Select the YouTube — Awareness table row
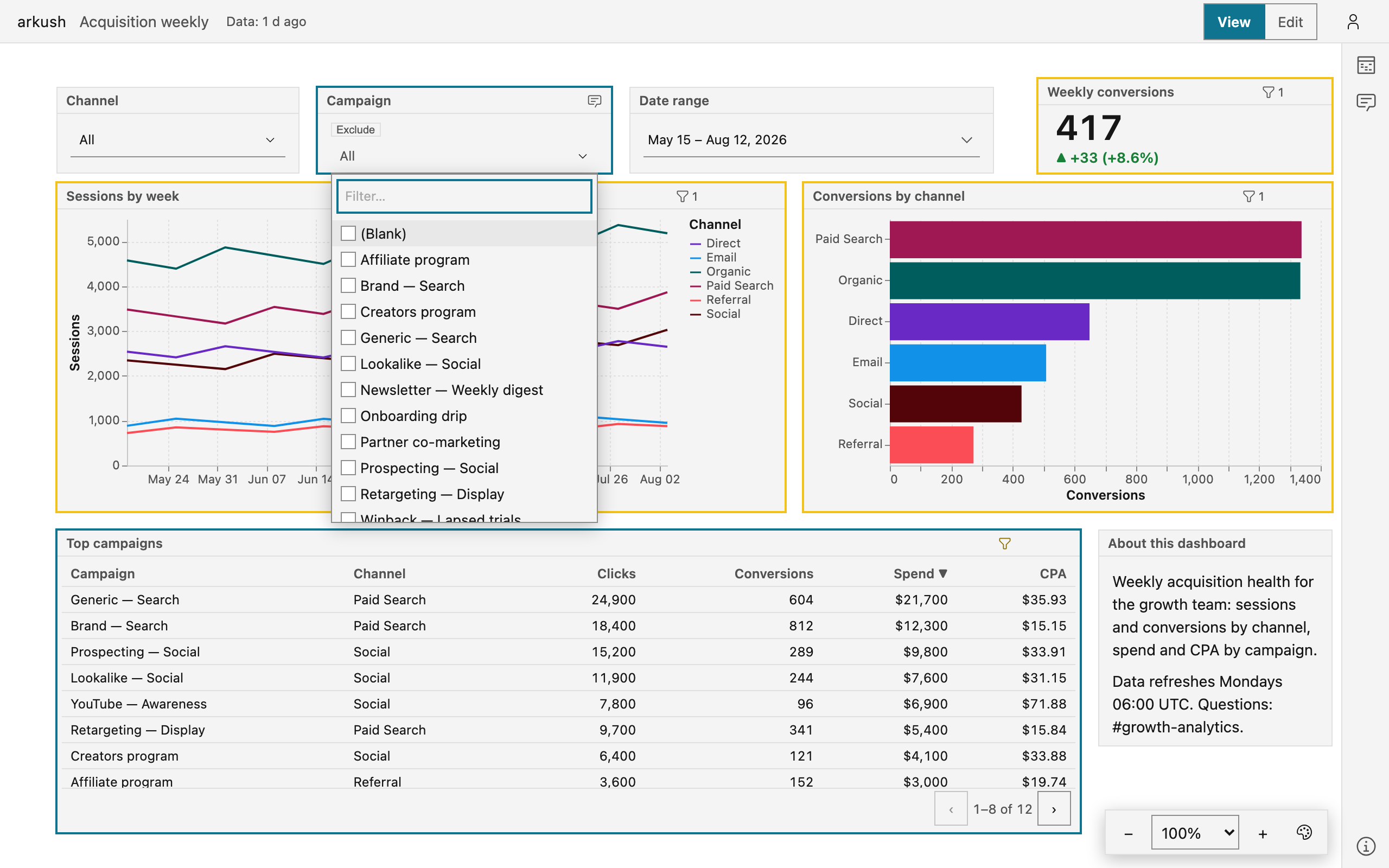The image size is (1389, 868). pyautogui.click(x=568, y=704)
